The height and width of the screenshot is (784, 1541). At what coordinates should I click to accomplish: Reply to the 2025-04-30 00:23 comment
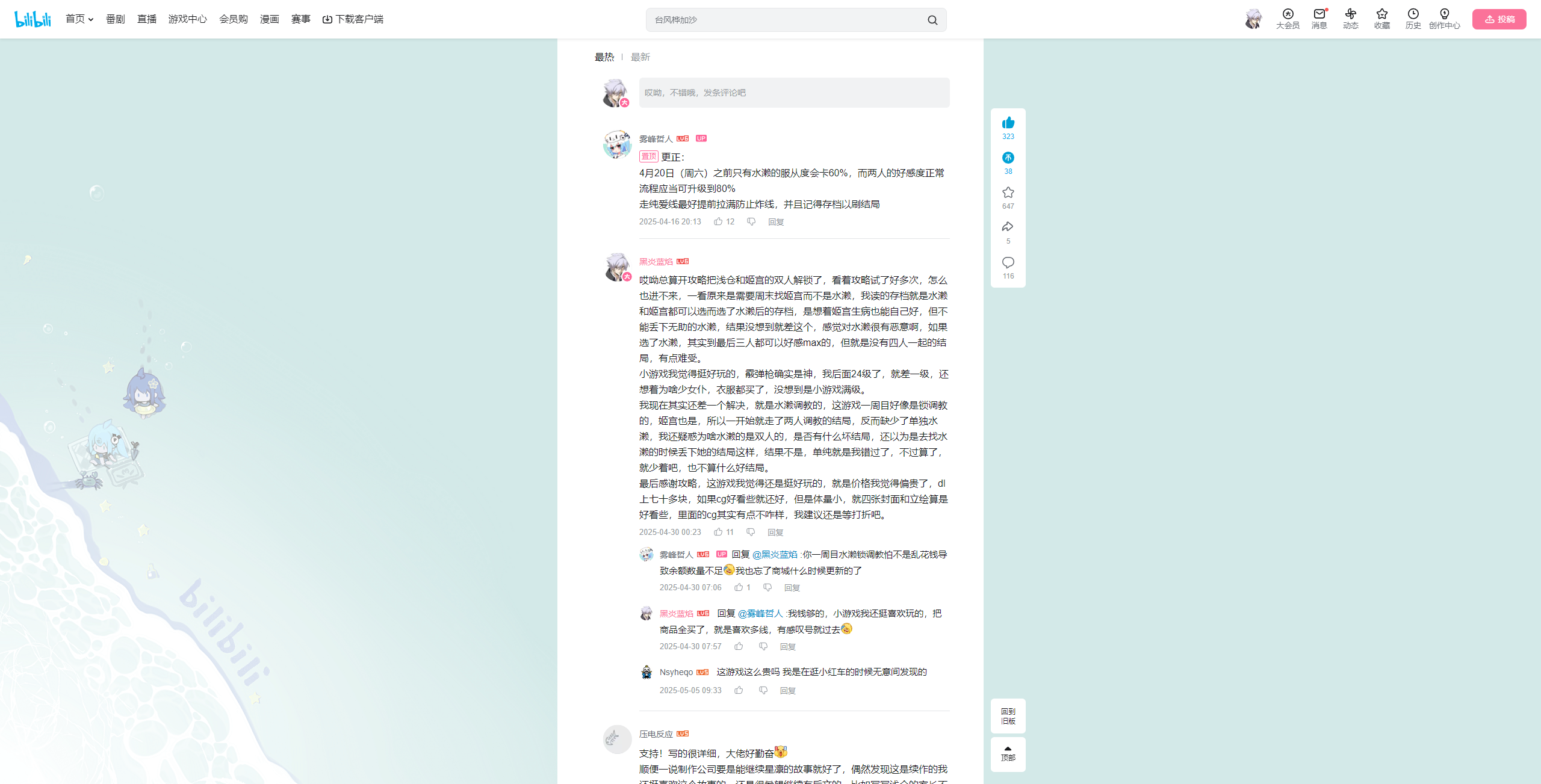click(775, 532)
